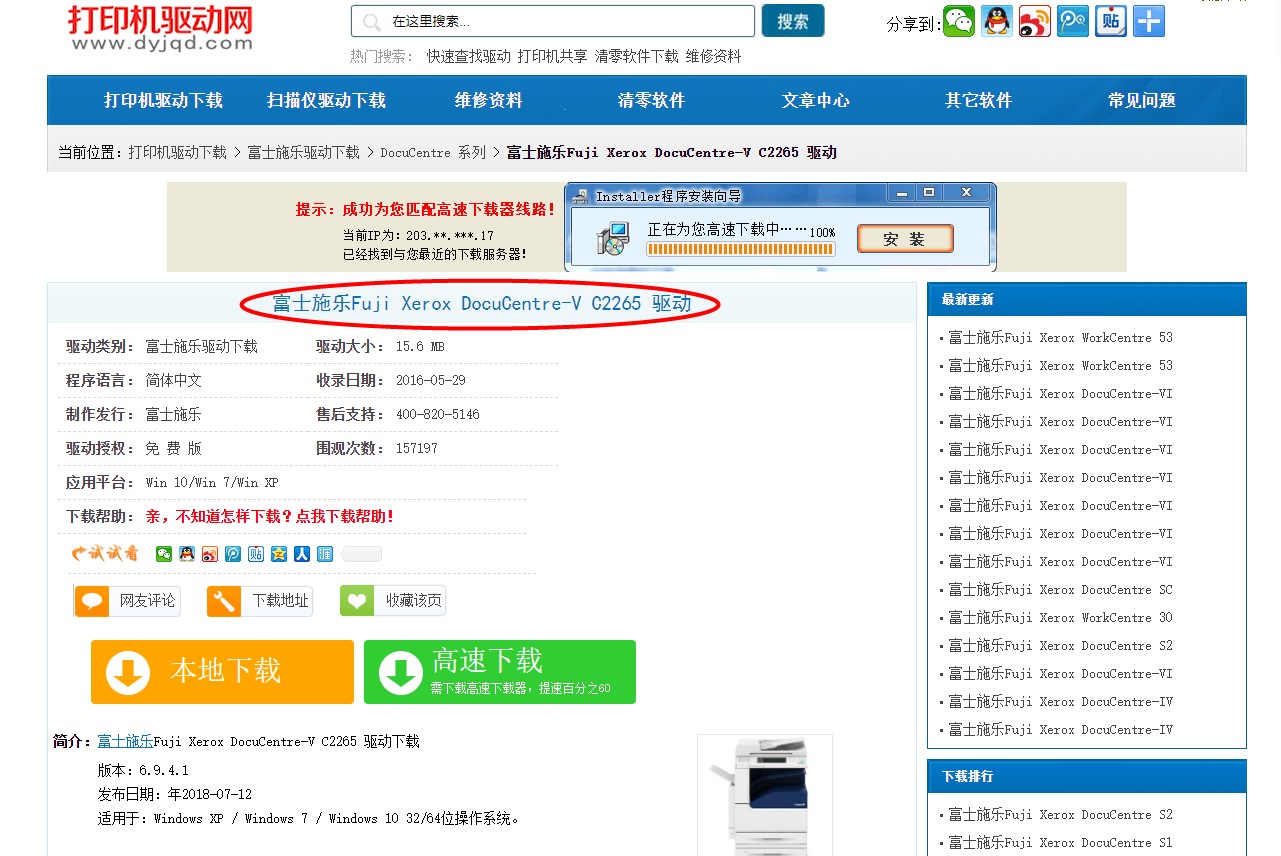Image resolution: width=1281 pixels, height=856 pixels.
Task: Open DocuCentre S2 link under 下载排行
Action: [1061, 815]
